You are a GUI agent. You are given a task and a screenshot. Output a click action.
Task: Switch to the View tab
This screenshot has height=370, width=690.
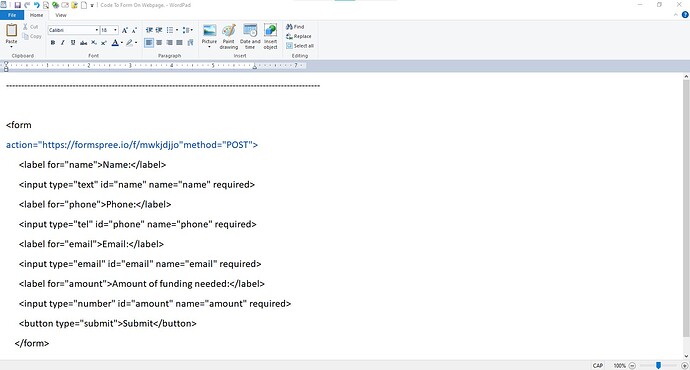click(61, 15)
